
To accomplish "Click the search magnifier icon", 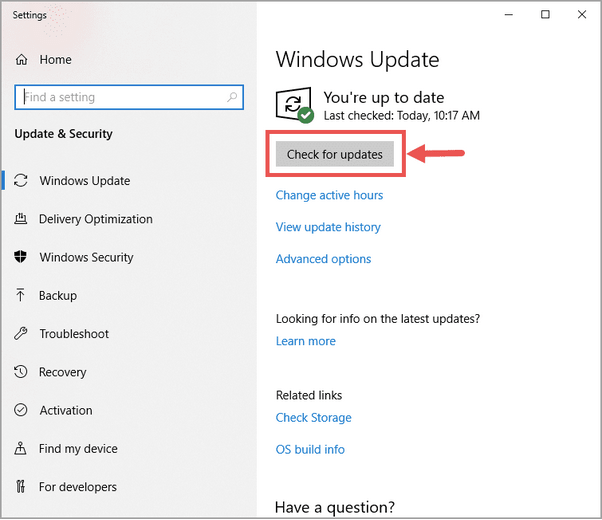I will (232, 97).
